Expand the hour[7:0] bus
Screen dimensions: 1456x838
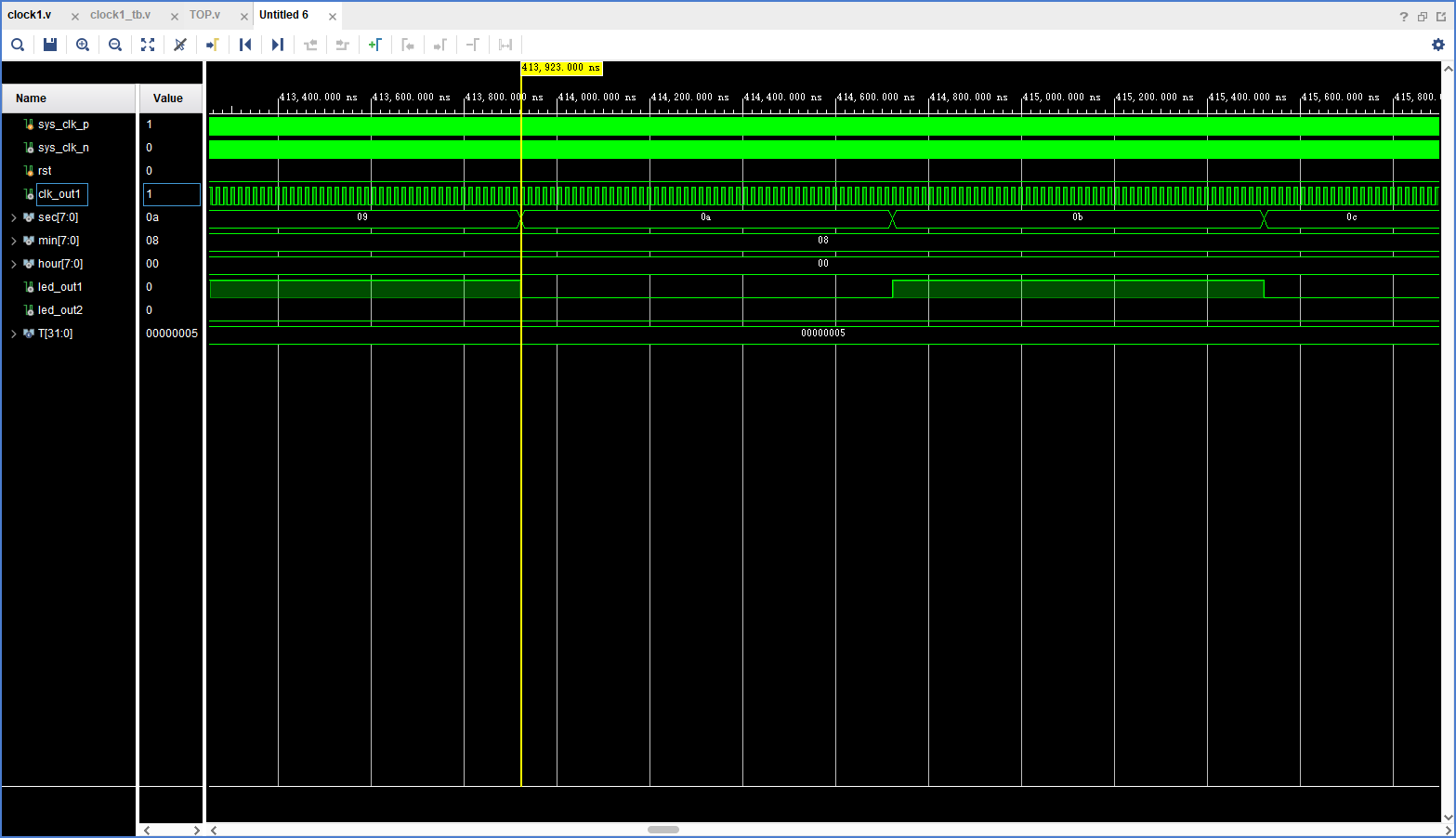pyautogui.click(x=14, y=264)
